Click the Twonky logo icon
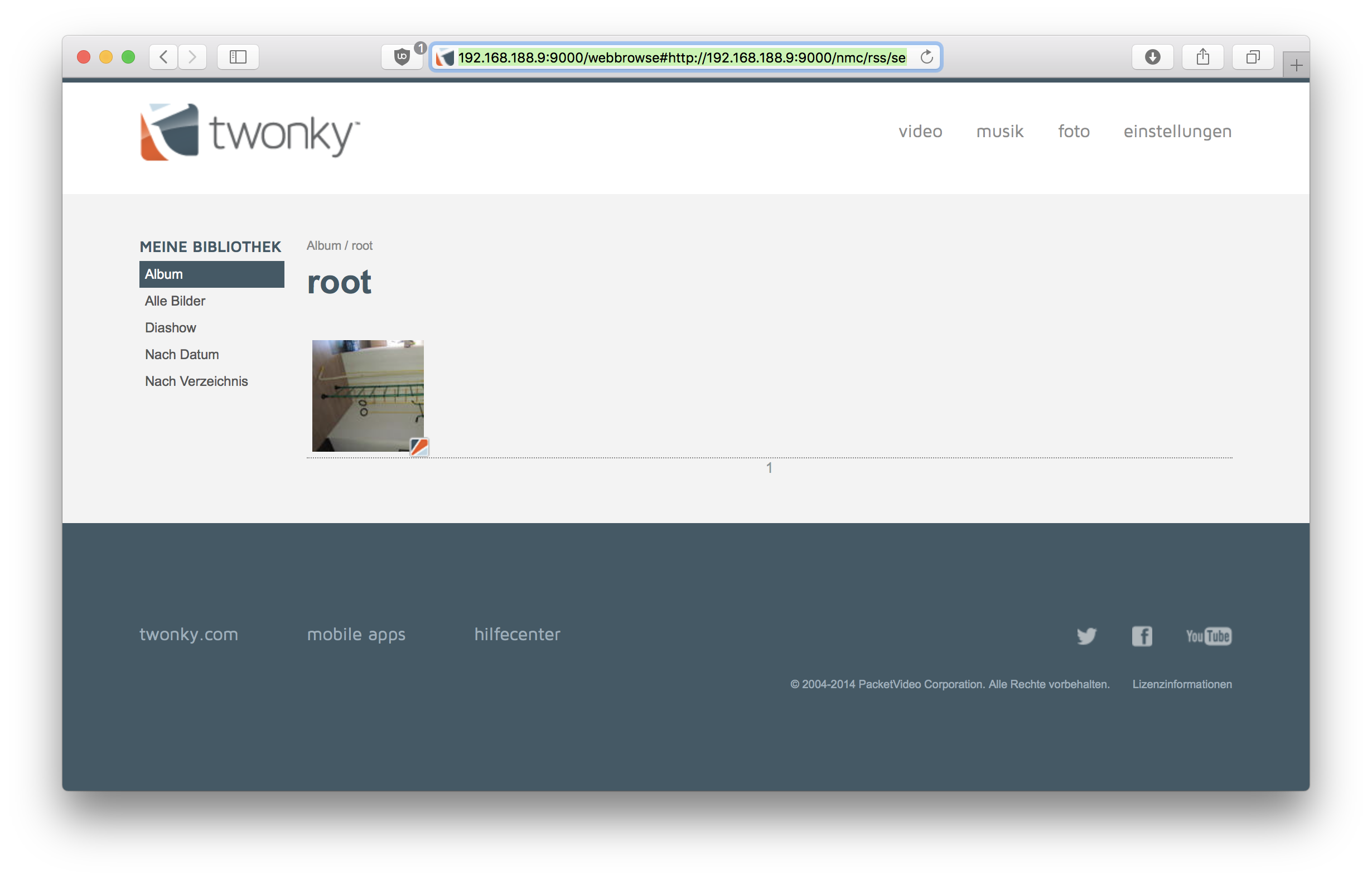The image size is (1372, 880). [169, 132]
